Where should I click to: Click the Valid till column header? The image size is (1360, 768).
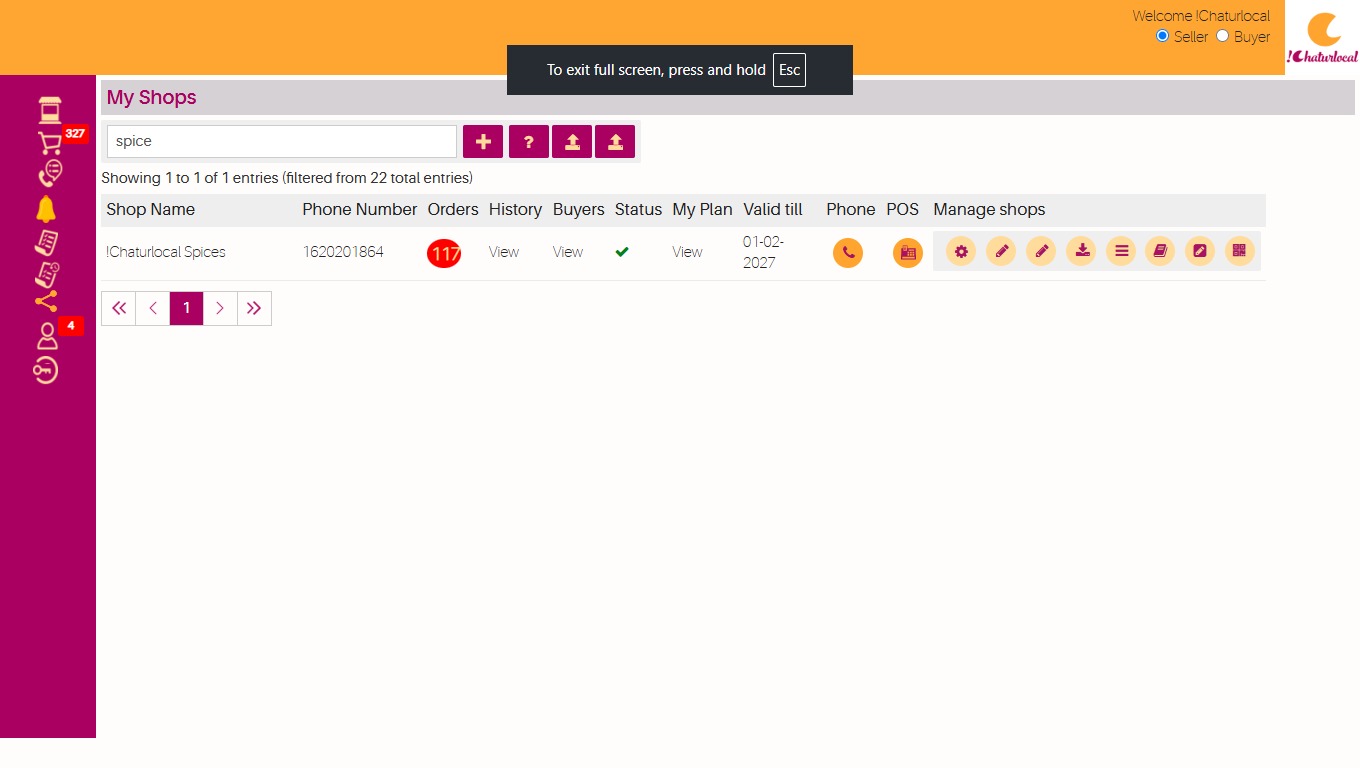[x=773, y=210]
